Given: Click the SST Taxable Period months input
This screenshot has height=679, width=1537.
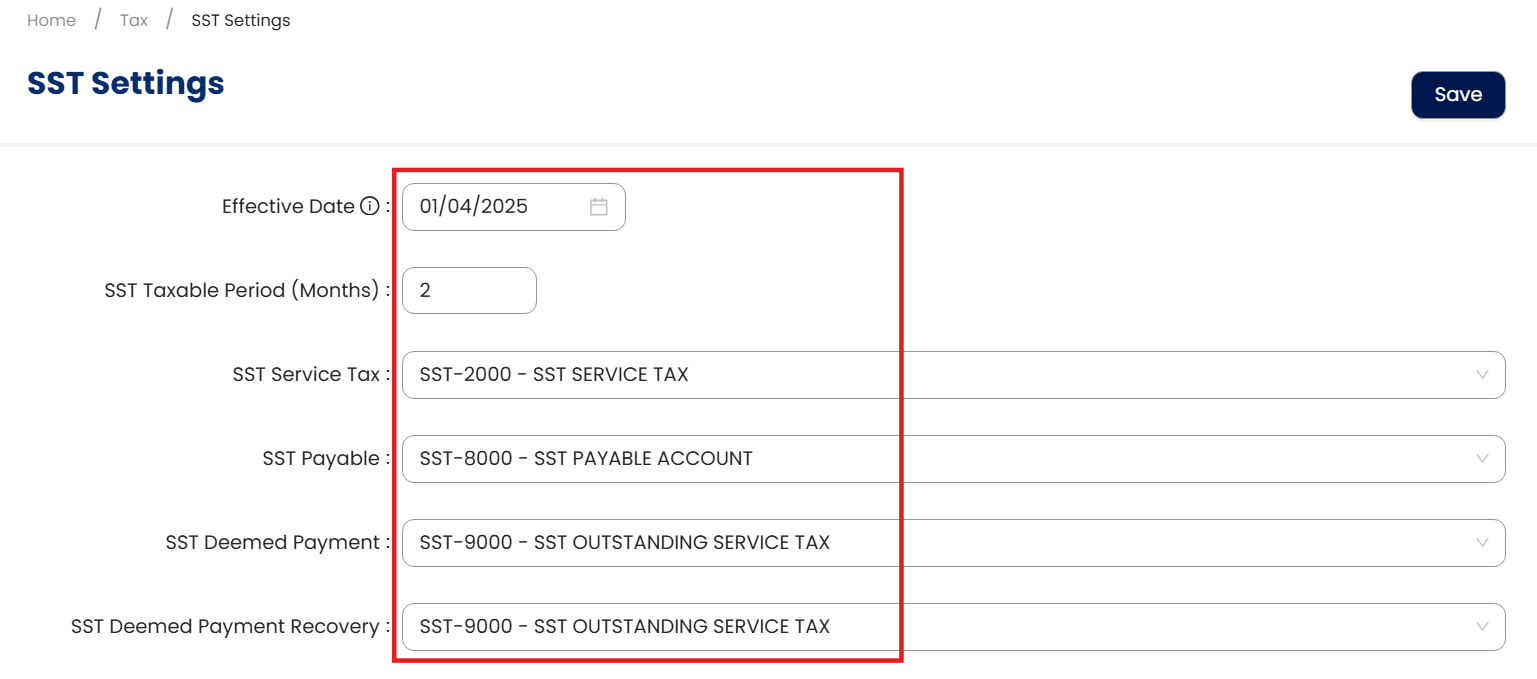Looking at the screenshot, I should [469, 291].
